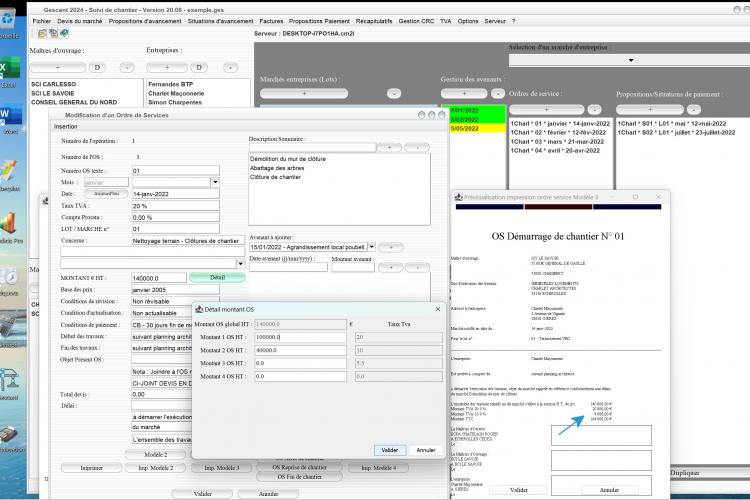This screenshot has width=750, height=500.
Task: Open the TVA menu
Action: tap(445, 21)
